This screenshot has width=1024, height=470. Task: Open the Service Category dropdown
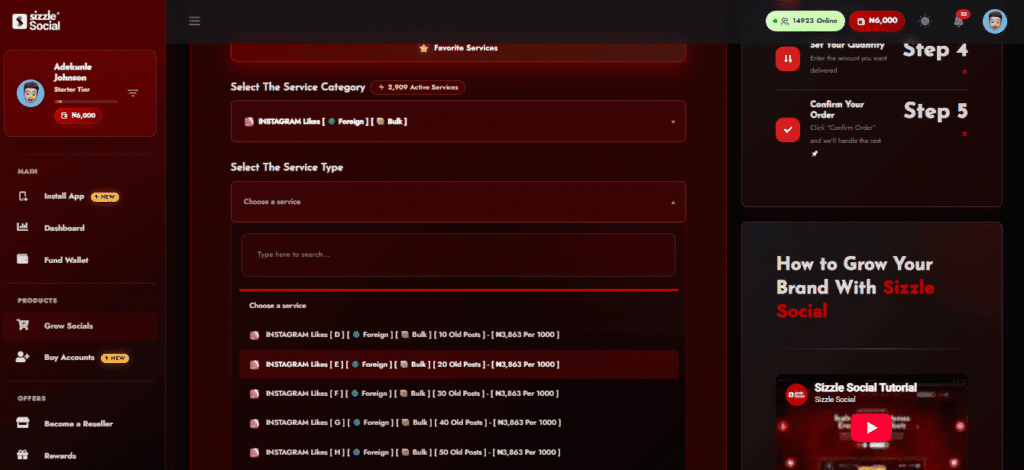(458, 121)
